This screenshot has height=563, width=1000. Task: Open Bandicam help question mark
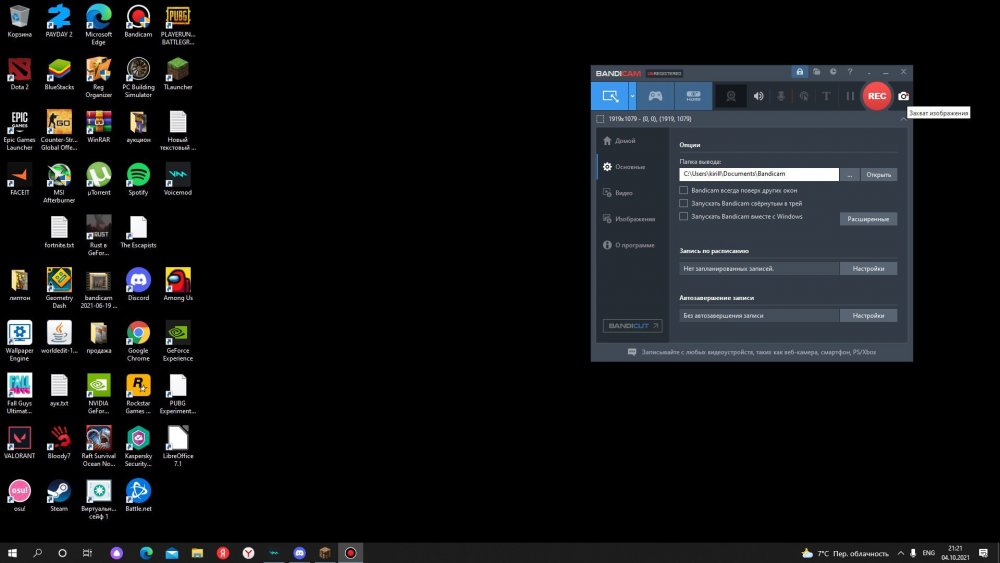pyautogui.click(x=849, y=72)
